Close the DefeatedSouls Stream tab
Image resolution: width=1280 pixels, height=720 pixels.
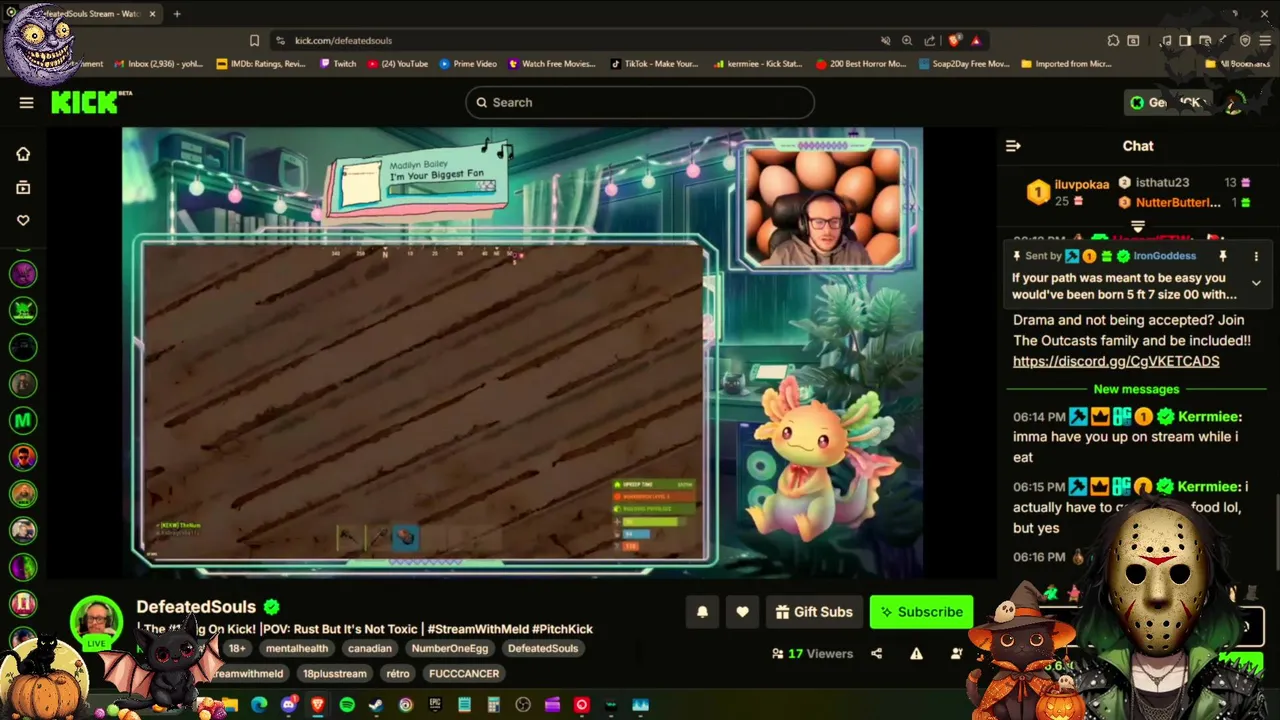click(153, 14)
